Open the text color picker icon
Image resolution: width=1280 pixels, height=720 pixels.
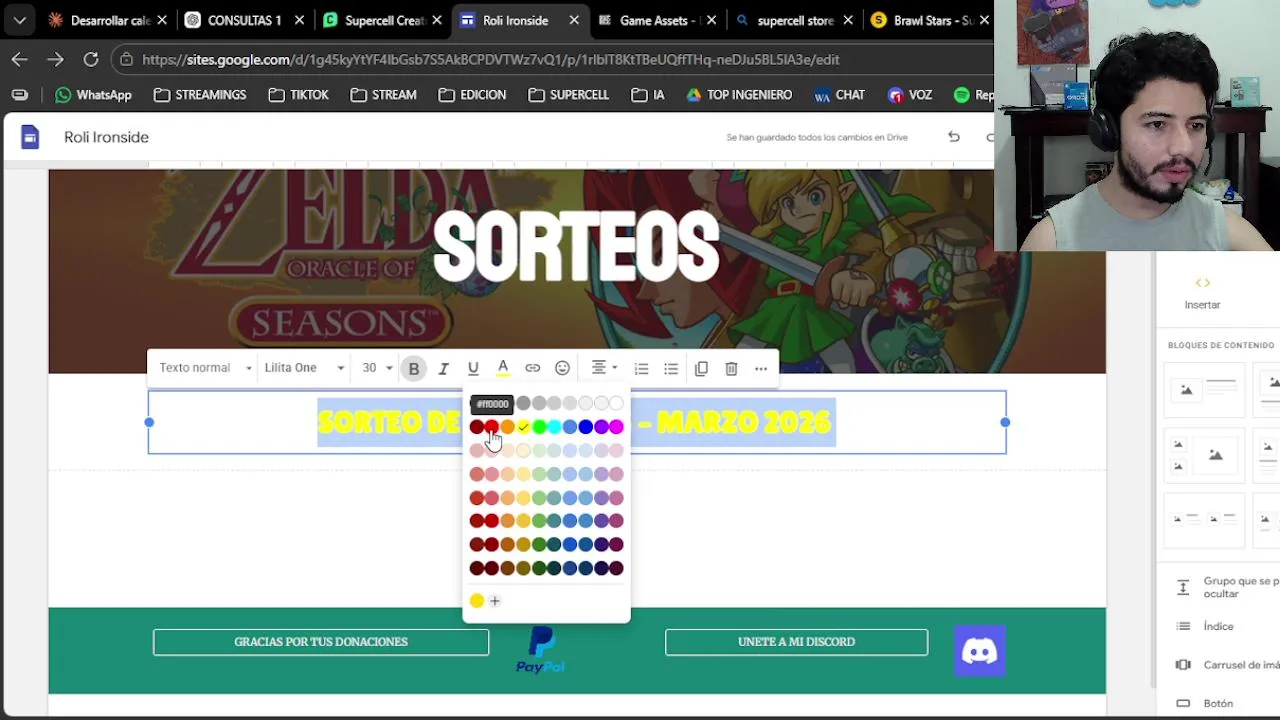click(x=503, y=368)
